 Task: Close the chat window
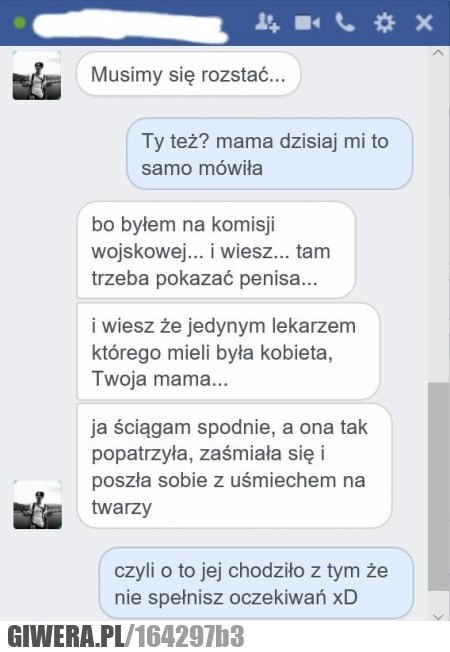click(x=424, y=22)
